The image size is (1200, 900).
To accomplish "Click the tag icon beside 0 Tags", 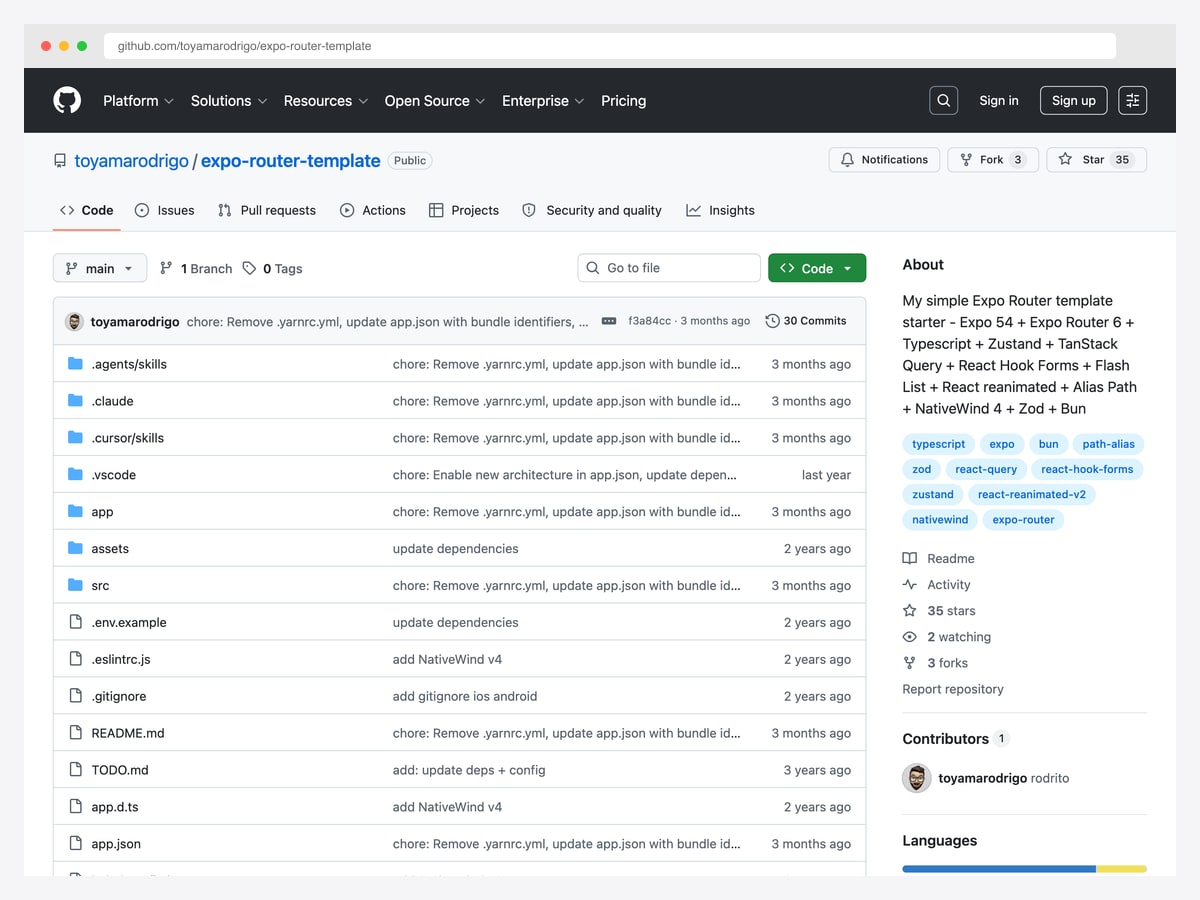I will (x=249, y=268).
